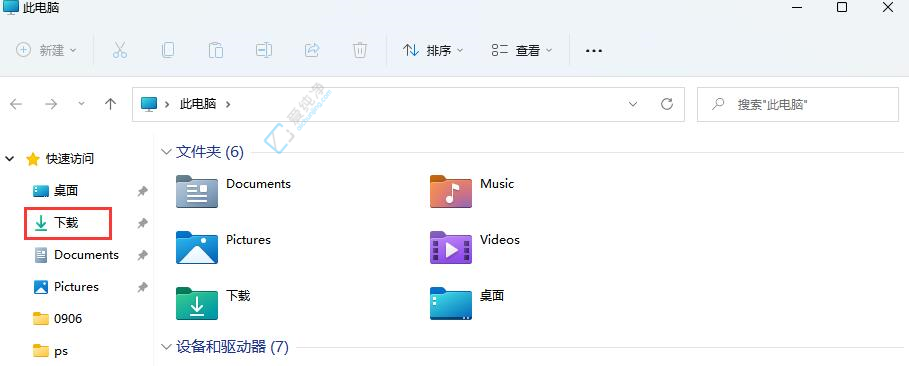This screenshot has height=366, width=909.
Task: Click the Cut scissors icon
Action: 119,50
